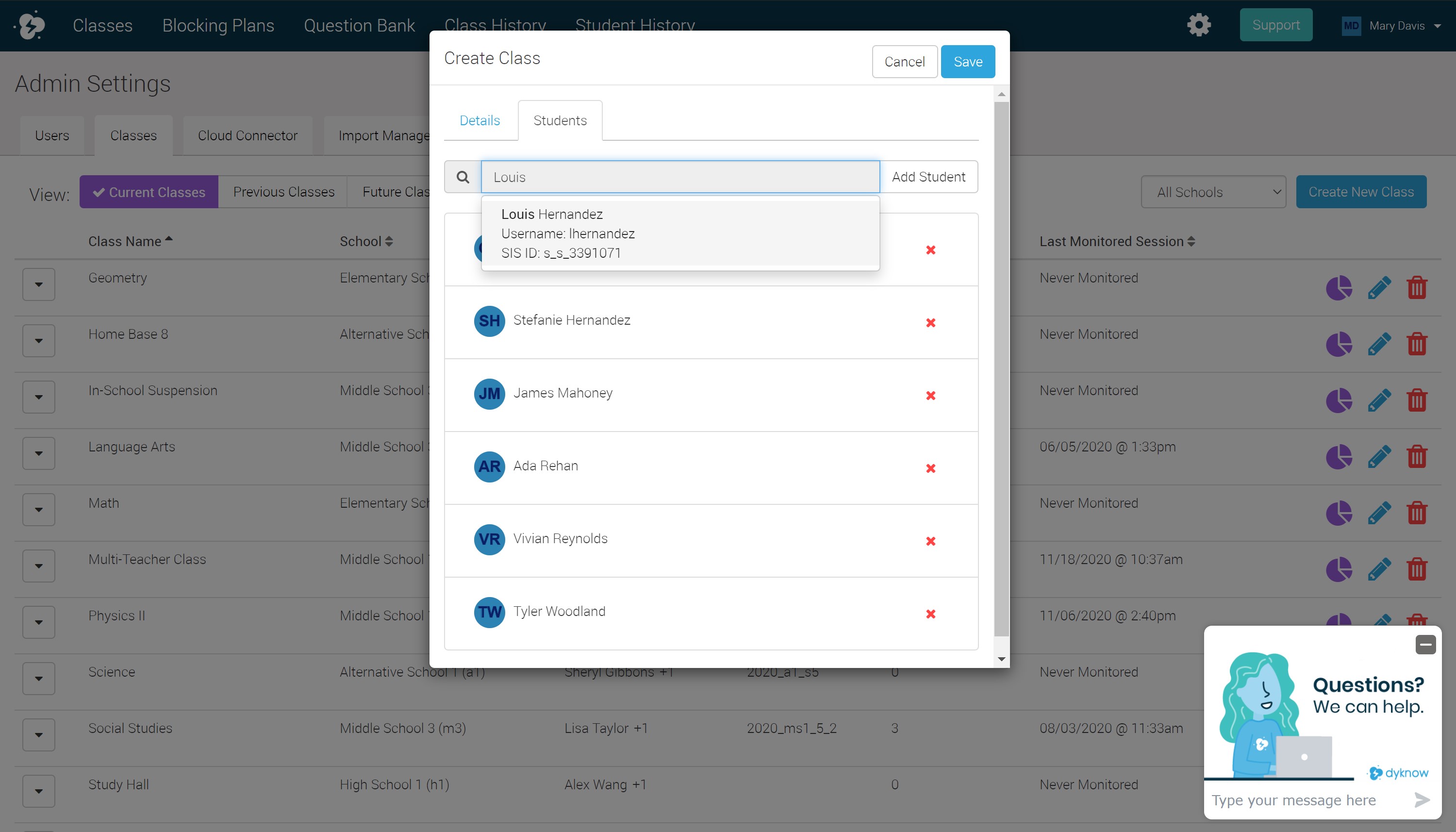The image size is (1456, 832).
Task: Delete the Multi-Teacher Class
Action: point(1417,569)
